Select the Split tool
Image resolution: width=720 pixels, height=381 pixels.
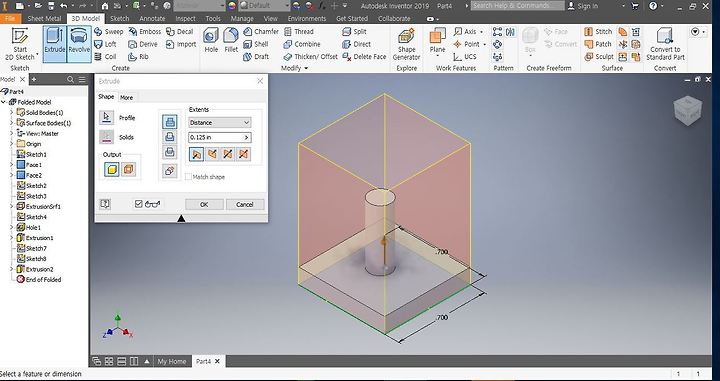(x=354, y=32)
